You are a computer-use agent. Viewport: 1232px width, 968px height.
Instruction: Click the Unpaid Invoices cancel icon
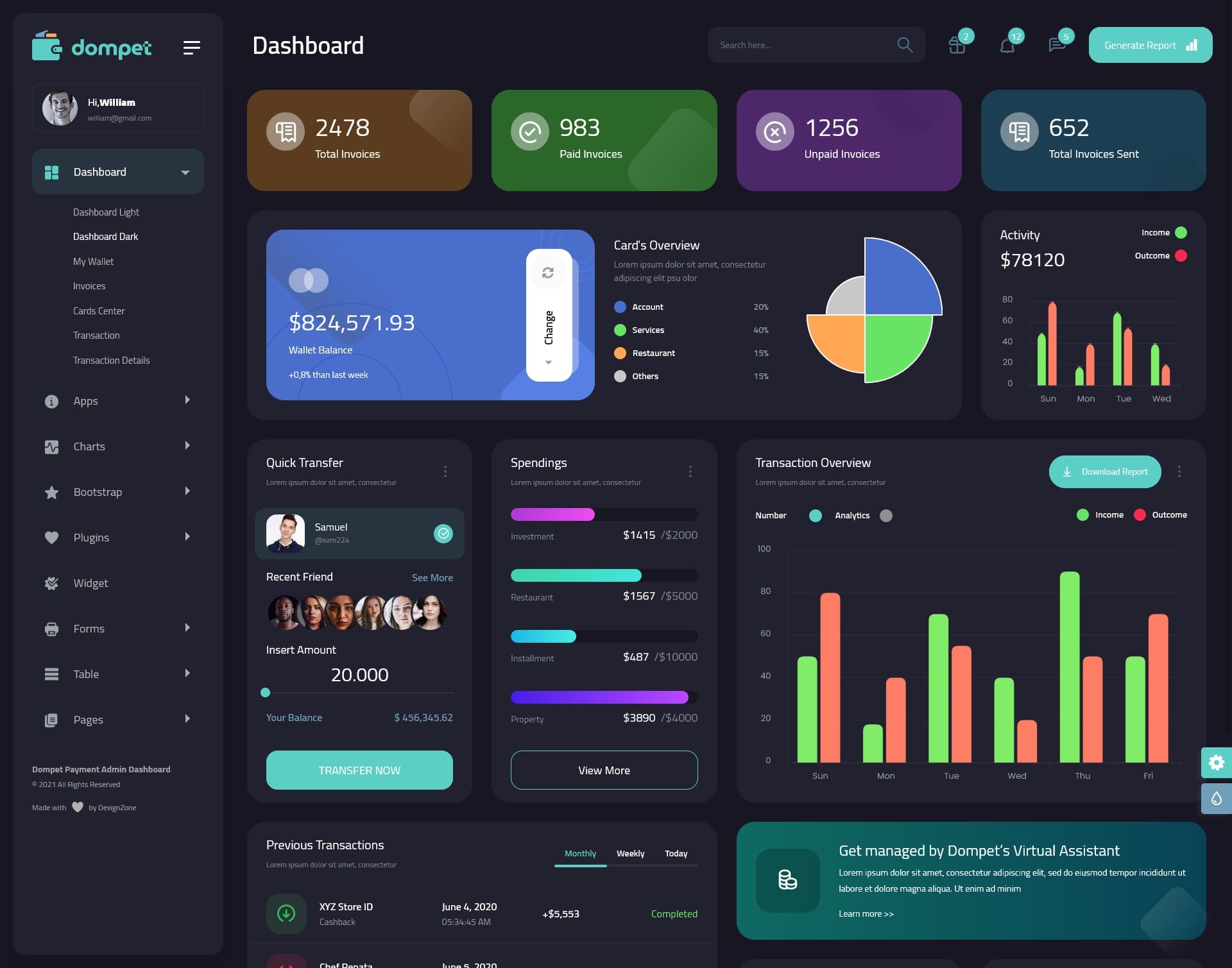[775, 130]
